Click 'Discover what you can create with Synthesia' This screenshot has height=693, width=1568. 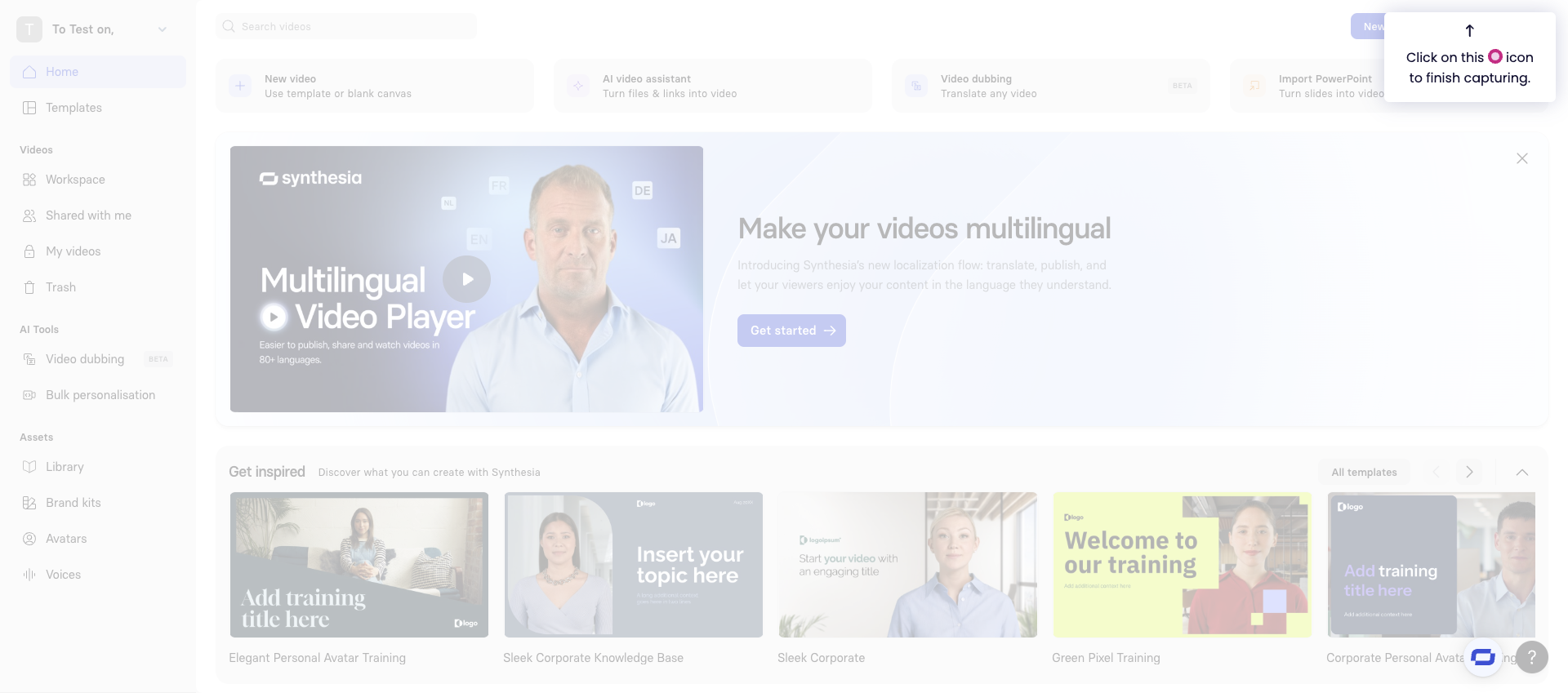(x=430, y=473)
